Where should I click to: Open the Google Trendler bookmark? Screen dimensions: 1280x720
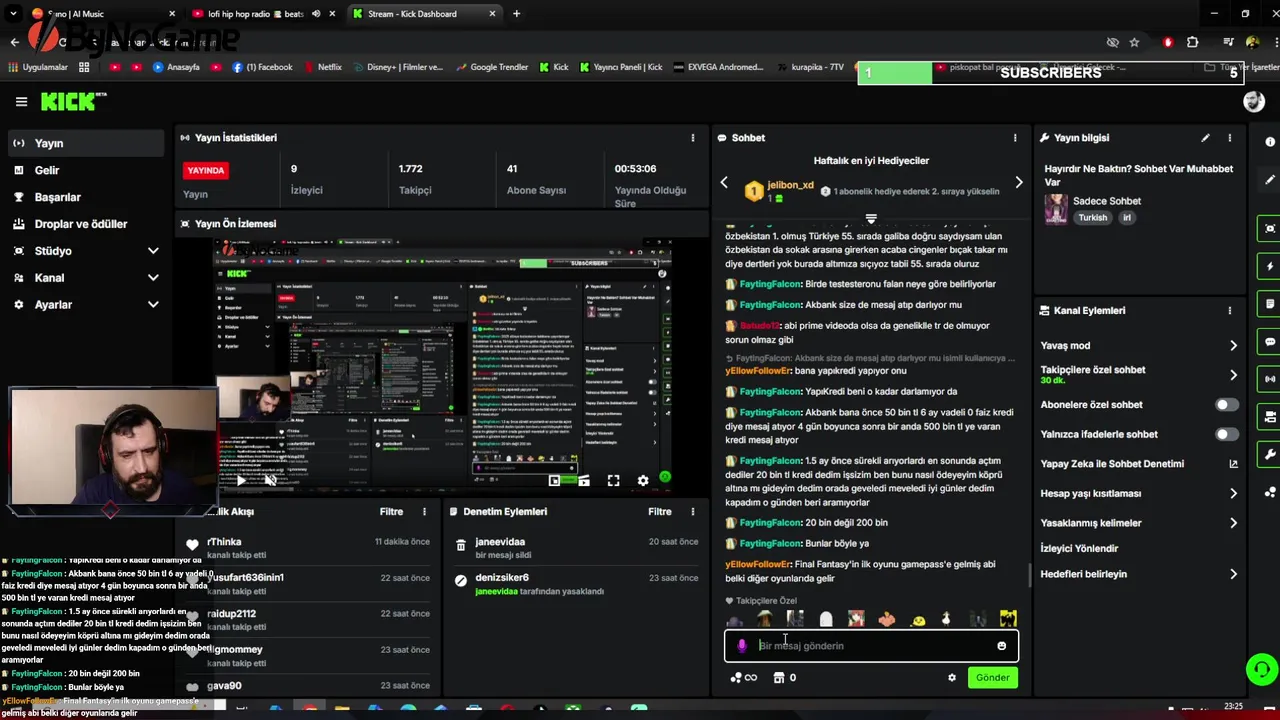[491, 67]
